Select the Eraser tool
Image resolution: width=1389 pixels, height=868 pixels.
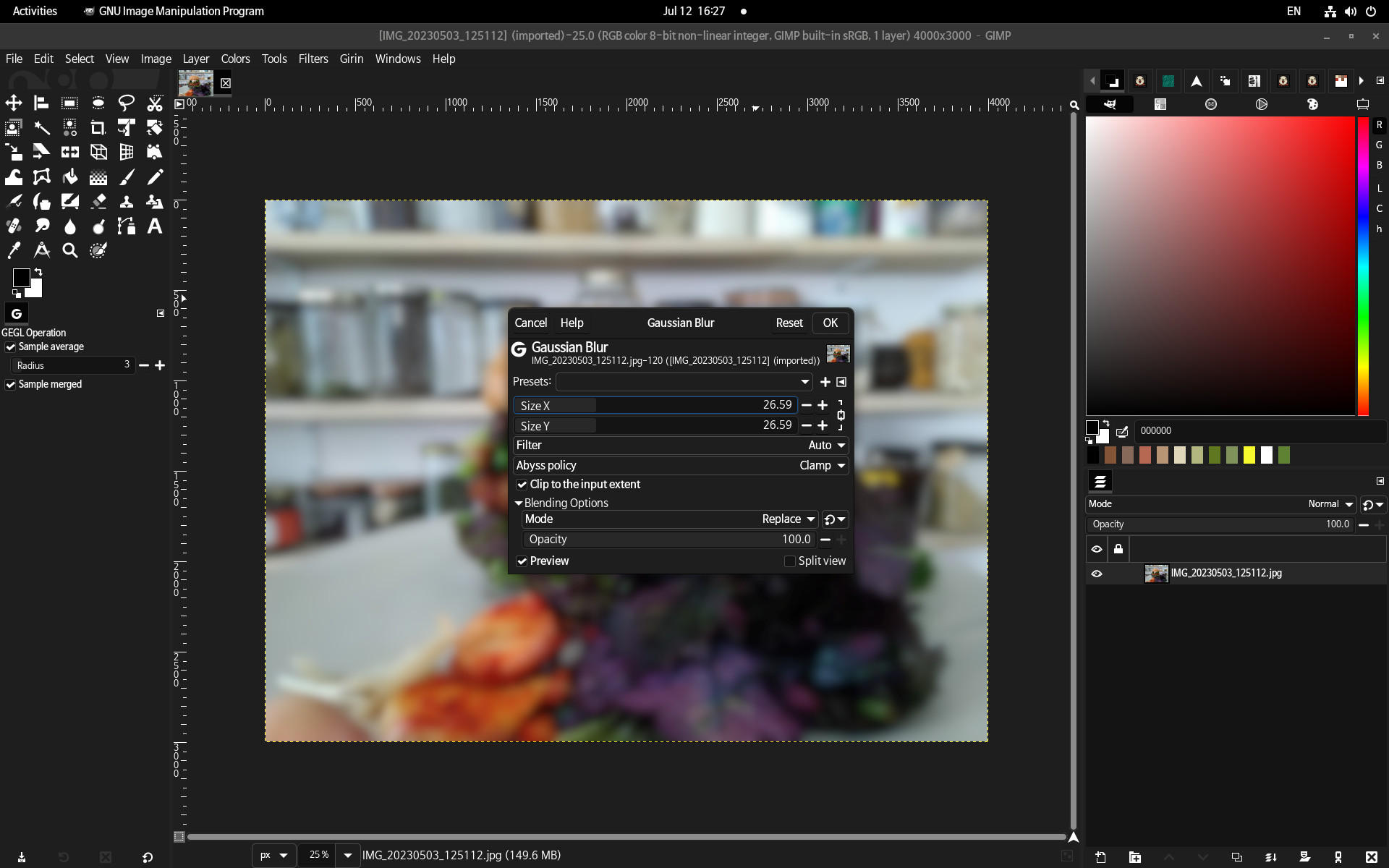[x=98, y=202]
